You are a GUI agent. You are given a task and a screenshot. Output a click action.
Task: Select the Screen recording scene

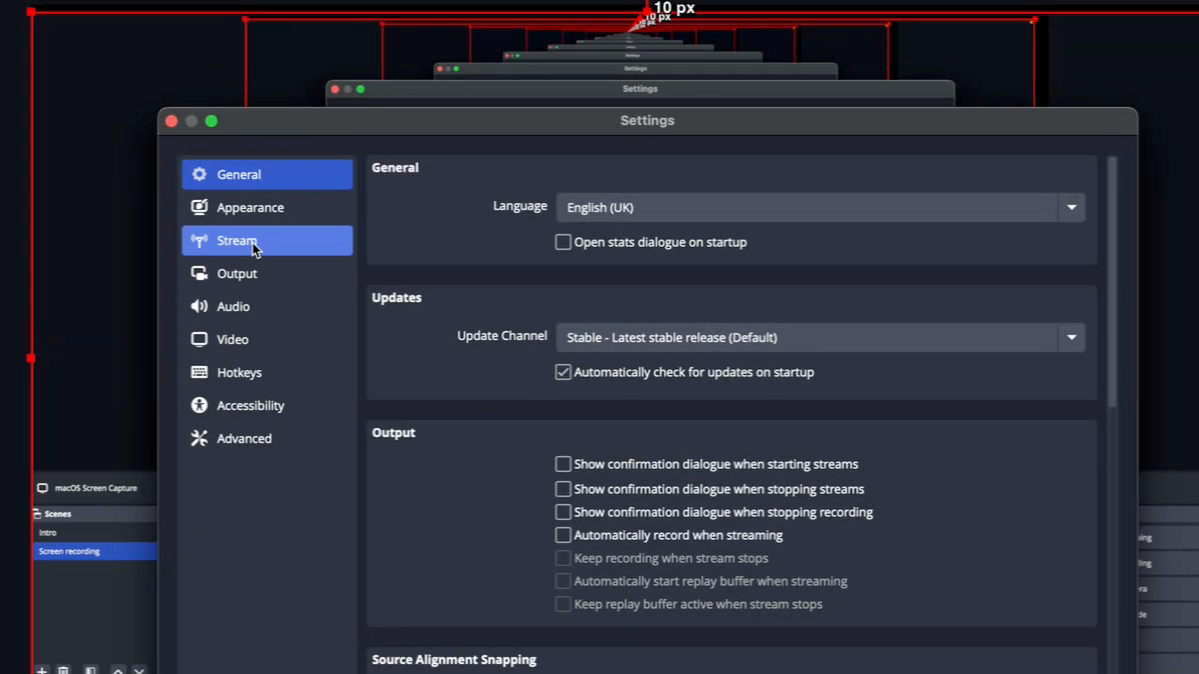tap(70, 551)
